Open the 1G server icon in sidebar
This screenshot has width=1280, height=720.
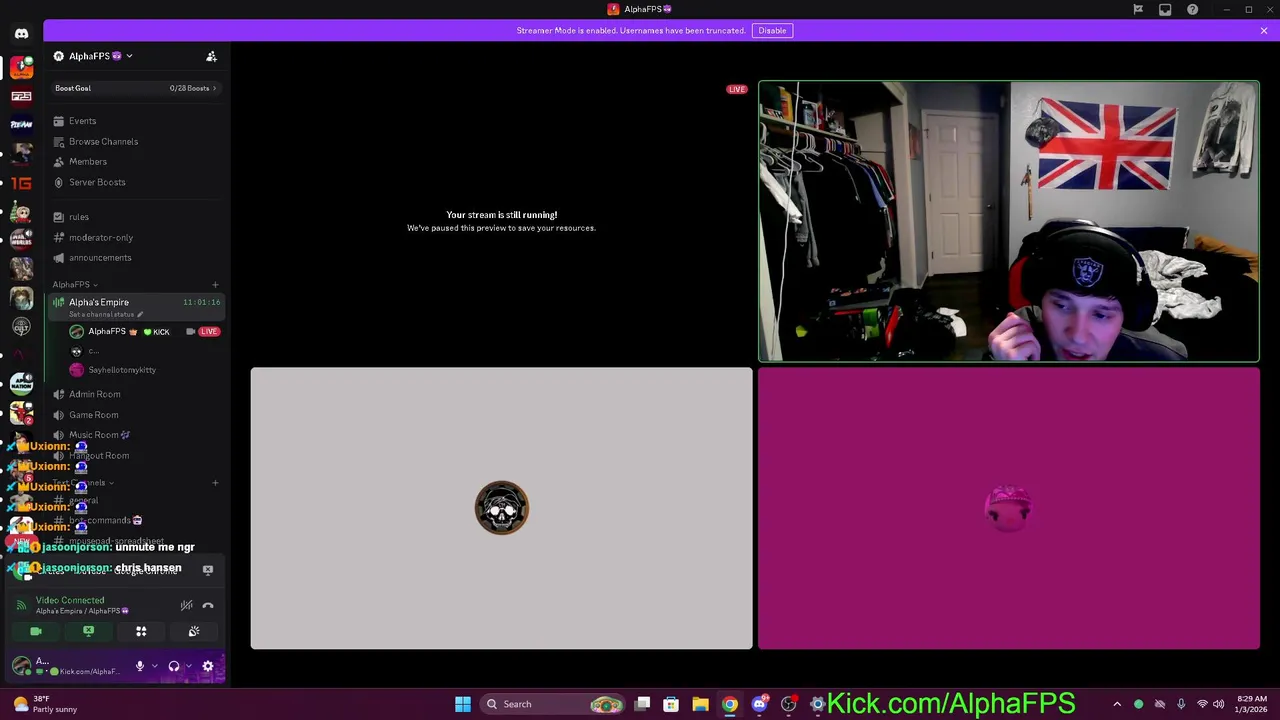coord(21,183)
